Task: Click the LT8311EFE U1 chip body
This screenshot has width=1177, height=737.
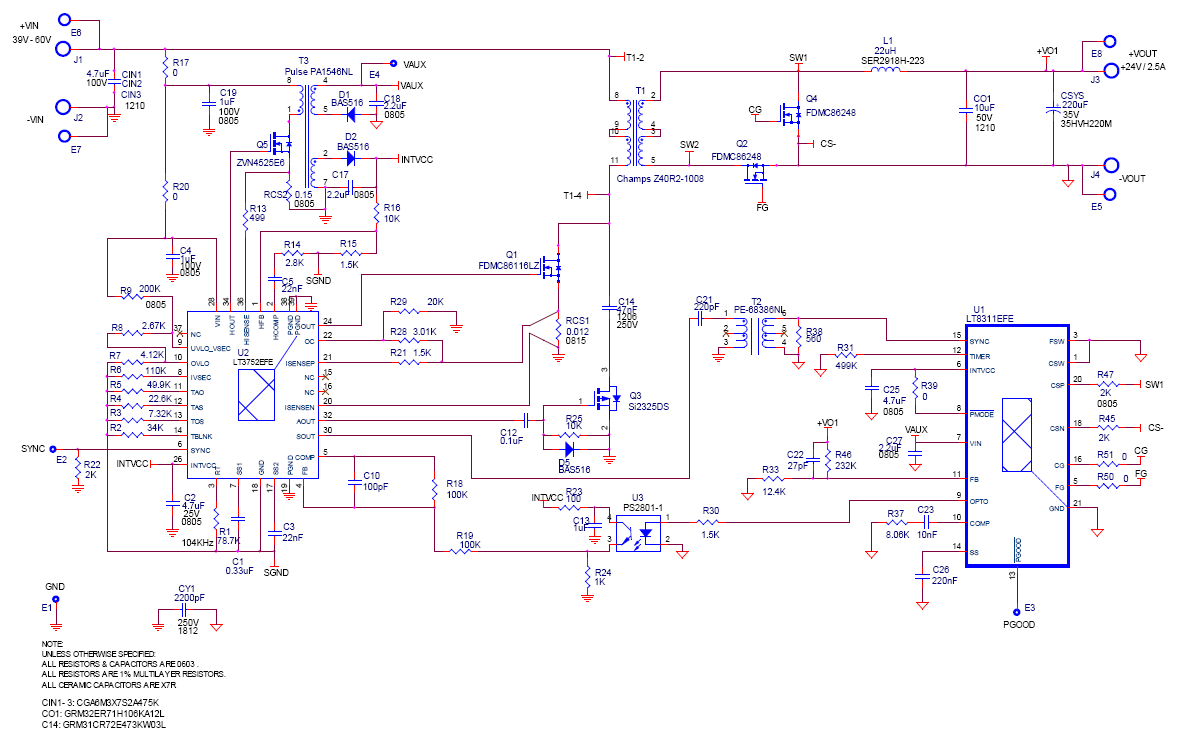Action: [x=1016, y=446]
